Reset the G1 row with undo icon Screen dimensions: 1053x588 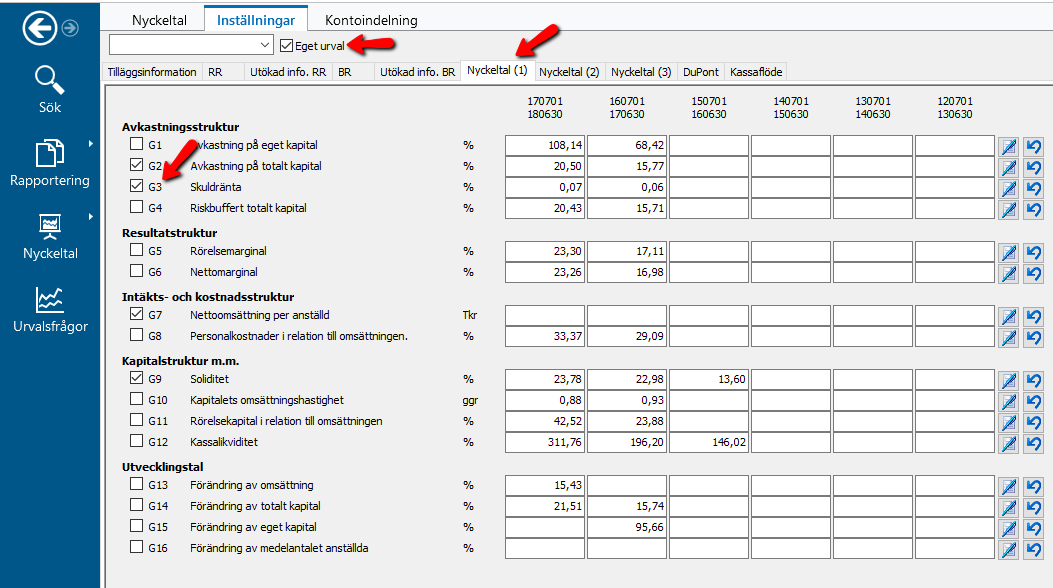coord(1034,146)
